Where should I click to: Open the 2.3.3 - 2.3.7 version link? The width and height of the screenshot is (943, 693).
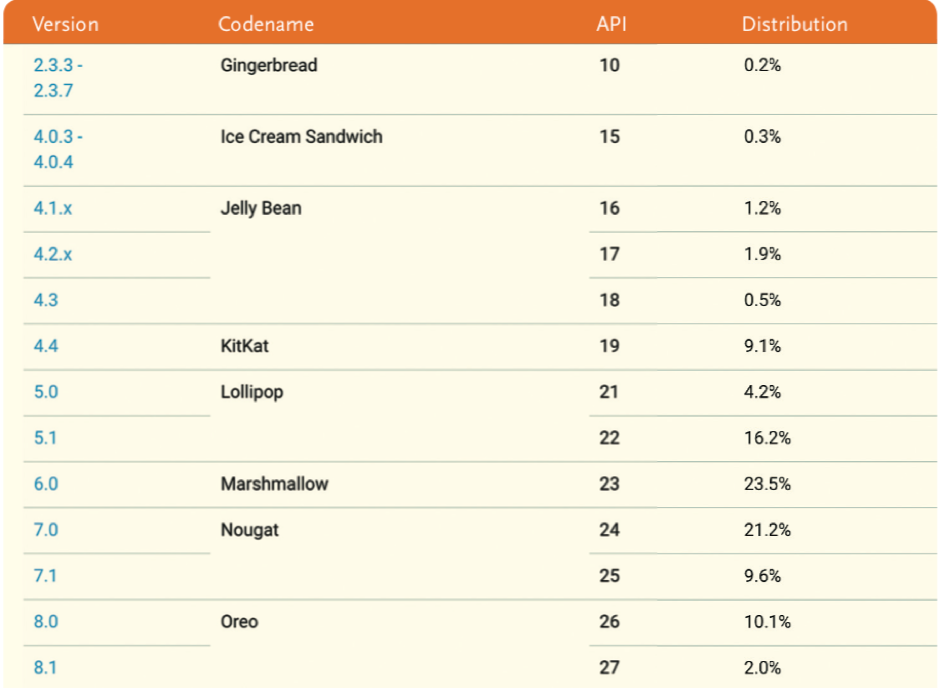(58, 78)
